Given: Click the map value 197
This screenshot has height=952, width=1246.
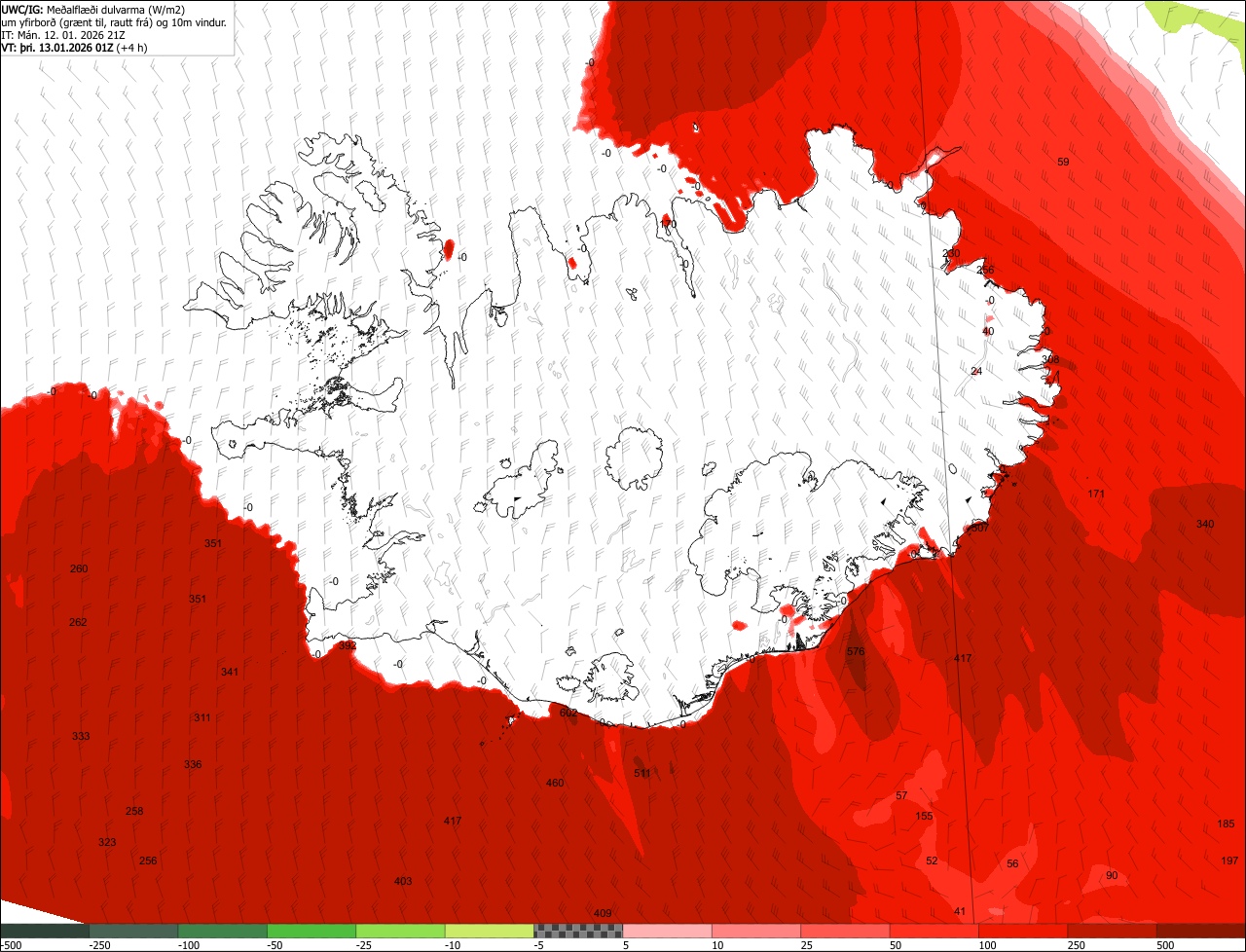Looking at the screenshot, I should pyautogui.click(x=1229, y=860).
